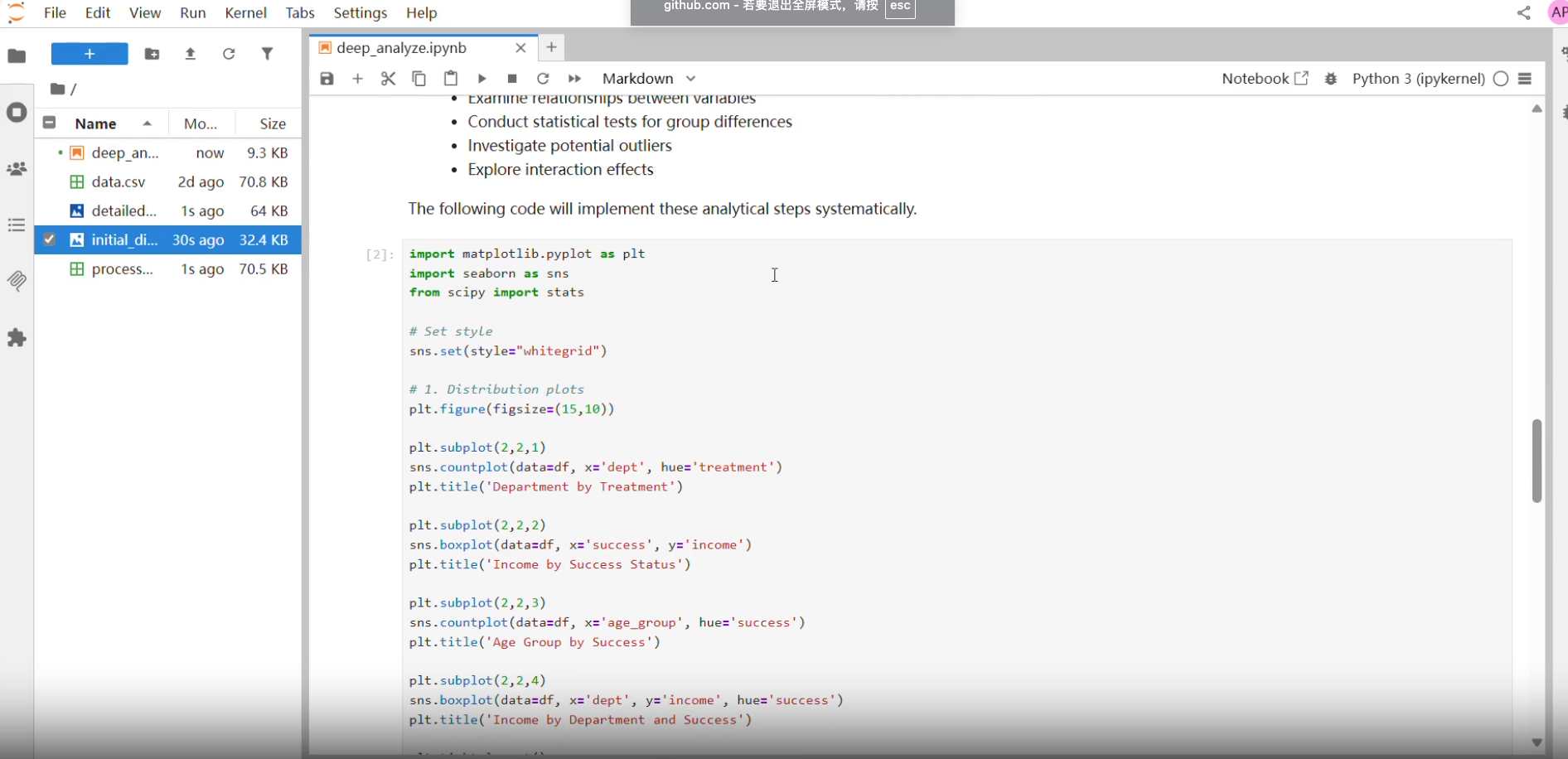This screenshot has height=759, width=1568.
Task: Interrupt the kernel with the stop icon
Action: tap(512, 79)
